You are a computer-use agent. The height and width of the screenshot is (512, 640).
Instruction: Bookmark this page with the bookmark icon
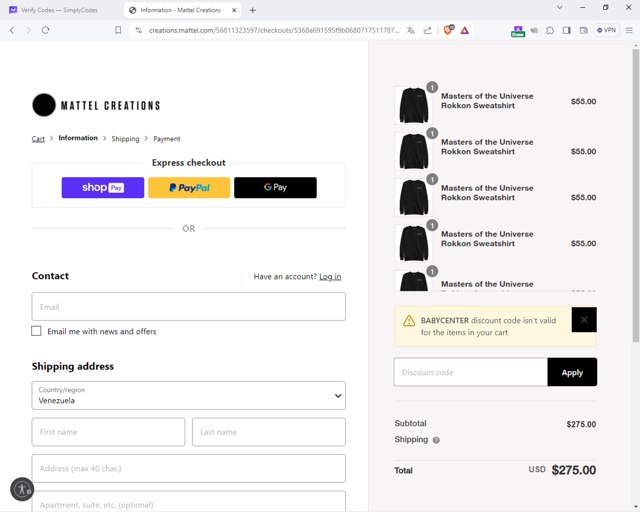(118, 30)
